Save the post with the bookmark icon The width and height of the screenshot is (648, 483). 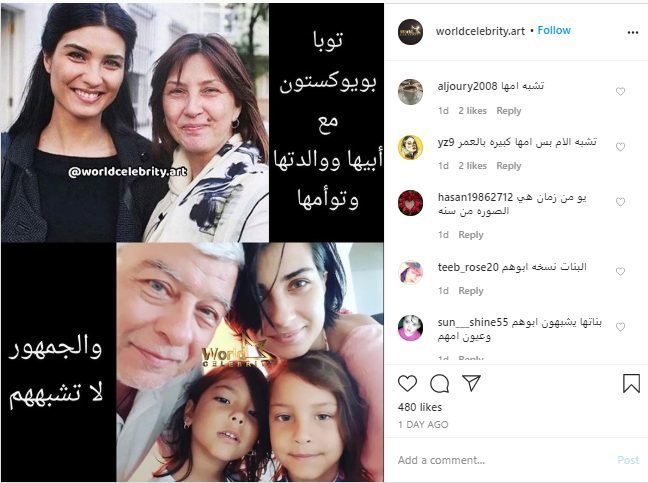click(631, 383)
